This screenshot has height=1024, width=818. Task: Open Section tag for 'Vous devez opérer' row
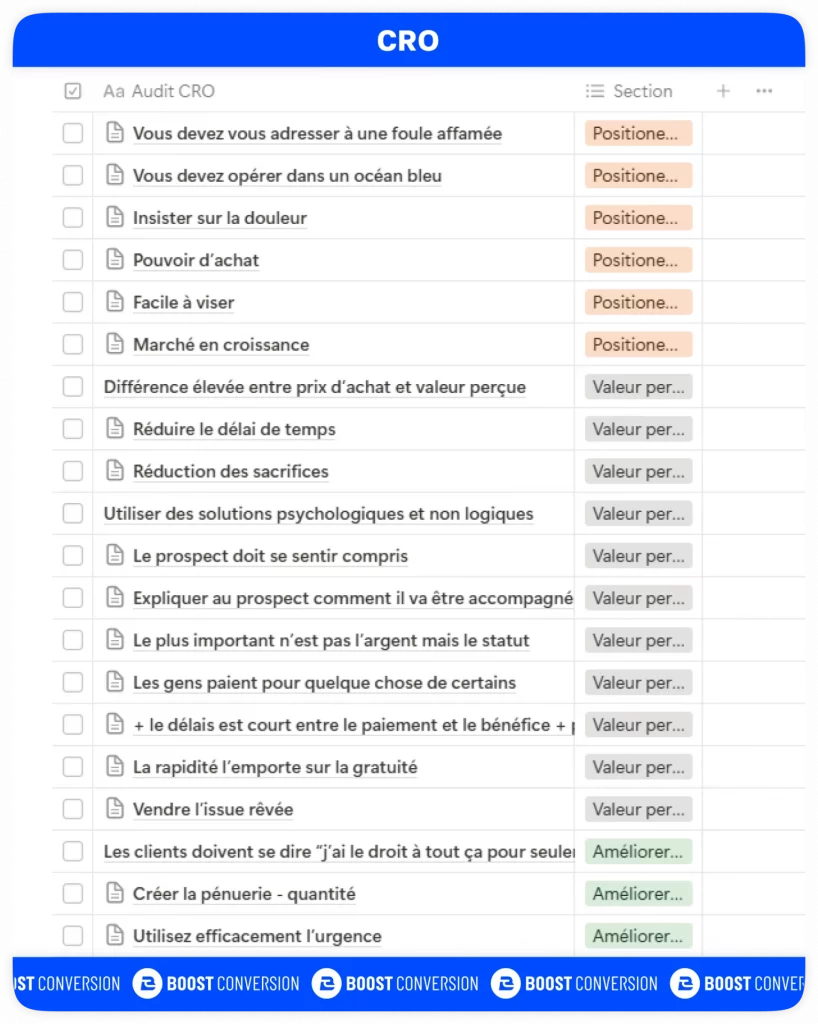638,176
